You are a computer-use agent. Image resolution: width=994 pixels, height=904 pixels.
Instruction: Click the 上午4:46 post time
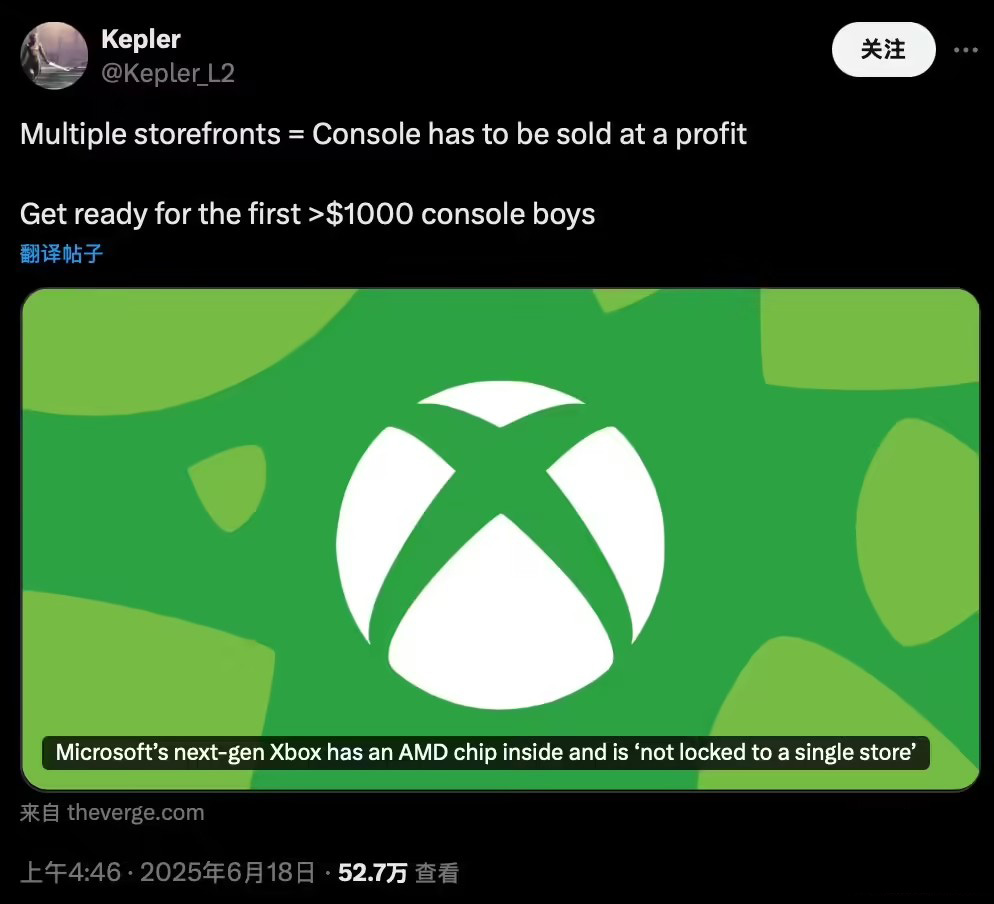coord(70,872)
